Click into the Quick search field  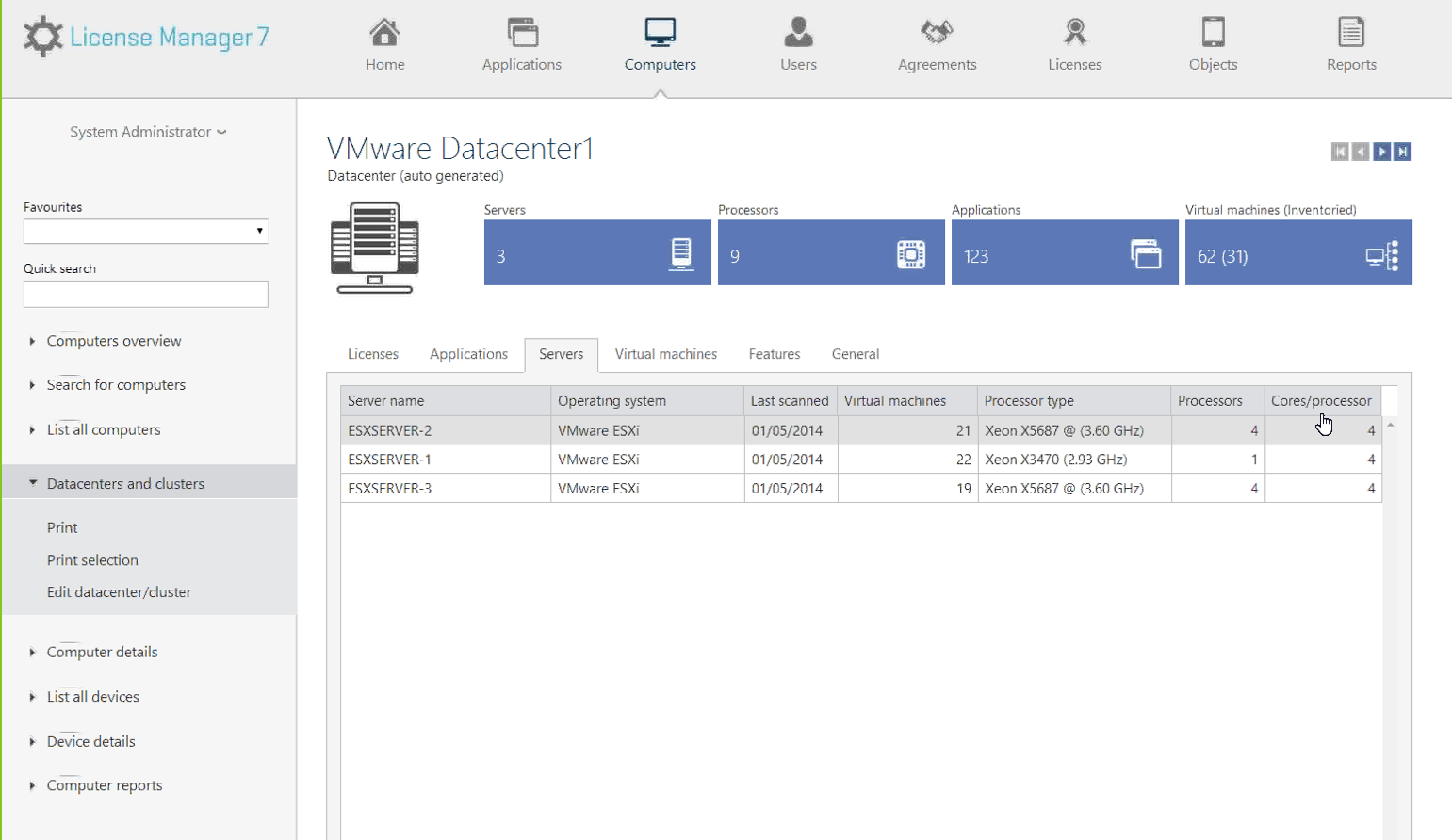pos(146,295)
